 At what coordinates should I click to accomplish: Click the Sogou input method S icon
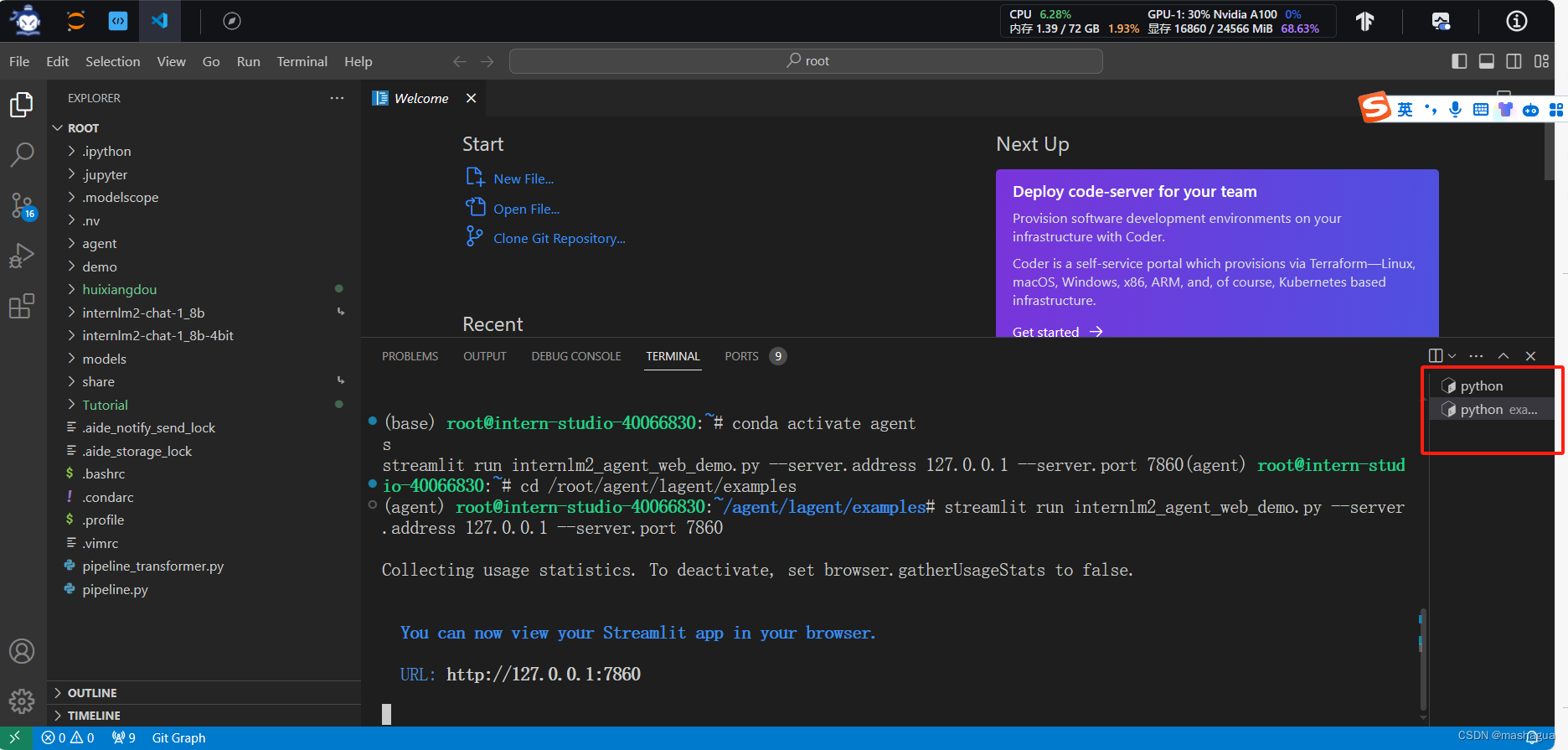[1375, 107]
